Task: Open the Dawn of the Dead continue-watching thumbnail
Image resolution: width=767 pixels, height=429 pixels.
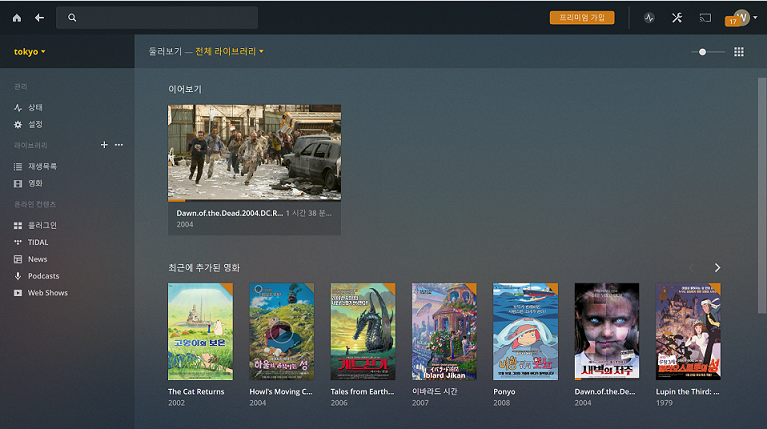Action: [x=254, y=152]
